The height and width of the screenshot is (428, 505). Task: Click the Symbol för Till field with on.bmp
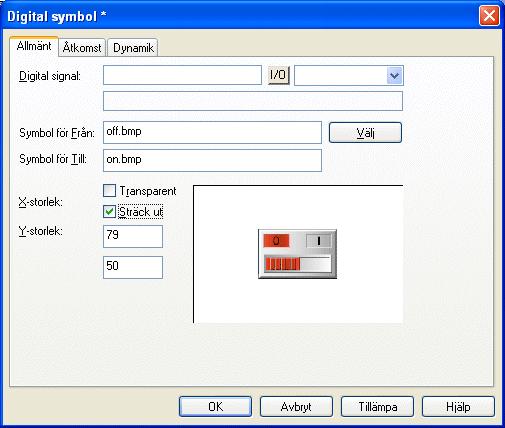[212, 160]
